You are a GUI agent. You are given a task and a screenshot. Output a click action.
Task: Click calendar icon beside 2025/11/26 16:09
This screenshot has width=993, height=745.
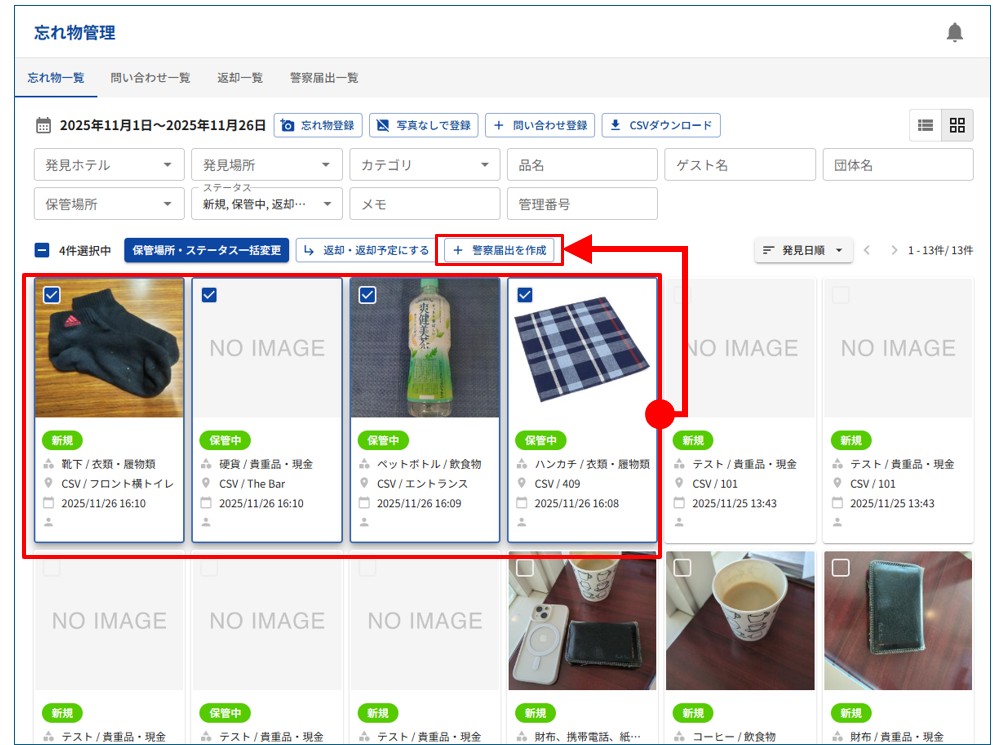(x=364, y=503)
